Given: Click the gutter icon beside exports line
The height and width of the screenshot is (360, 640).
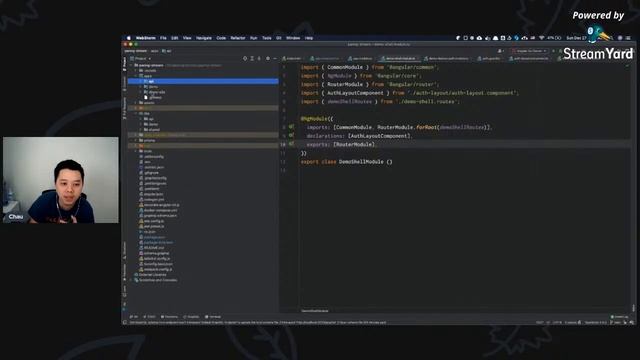Looking at the screenshot, I should 291,144.
